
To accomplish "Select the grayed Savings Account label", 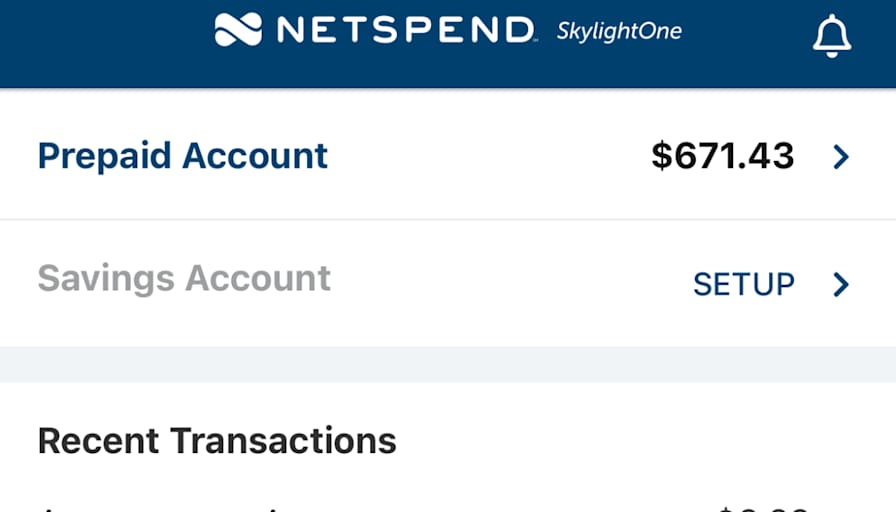I will pyautogui.click(x=184, y=279).
